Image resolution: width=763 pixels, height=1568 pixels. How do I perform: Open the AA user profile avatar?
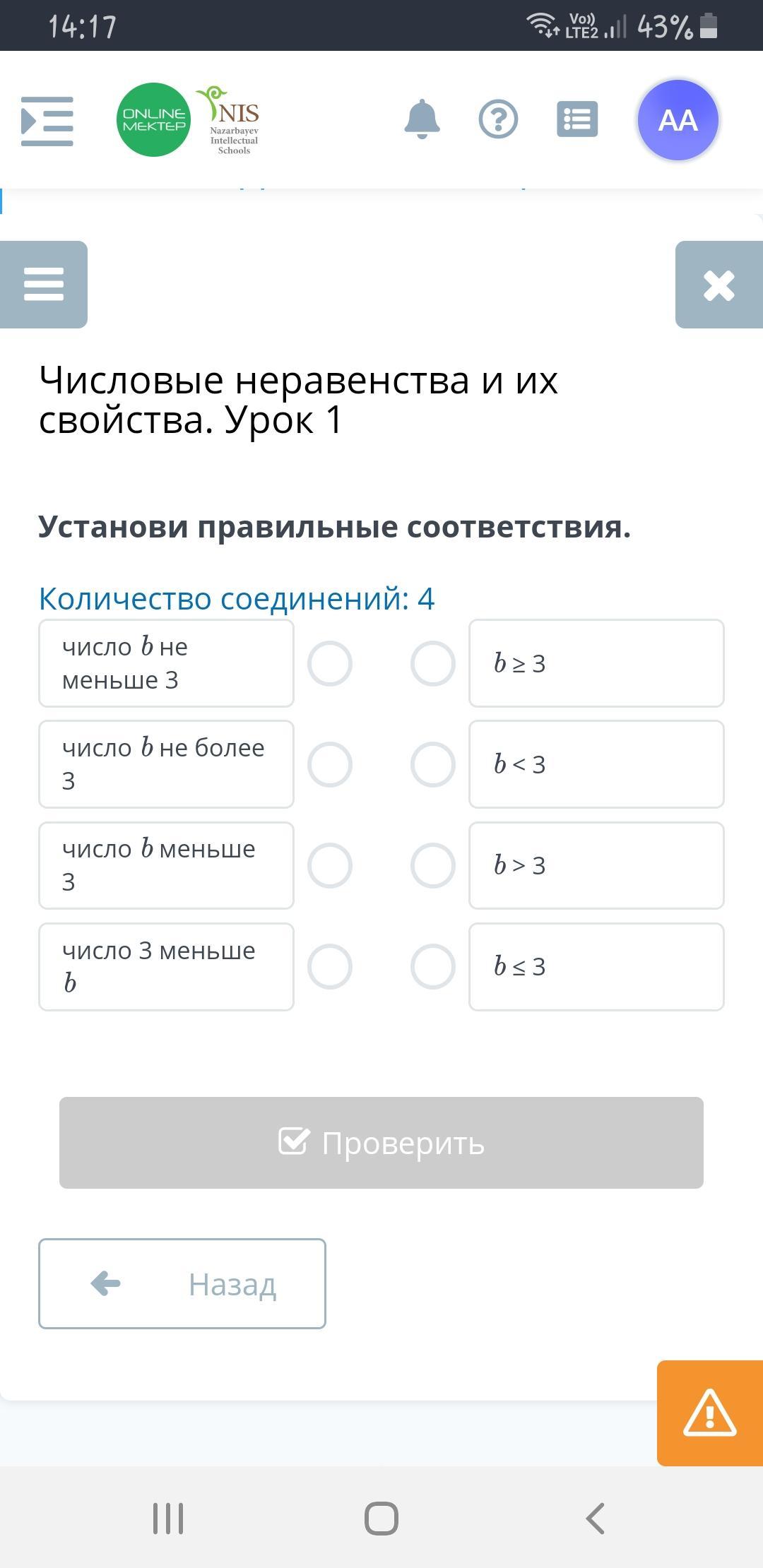click(x=678, y=120)
